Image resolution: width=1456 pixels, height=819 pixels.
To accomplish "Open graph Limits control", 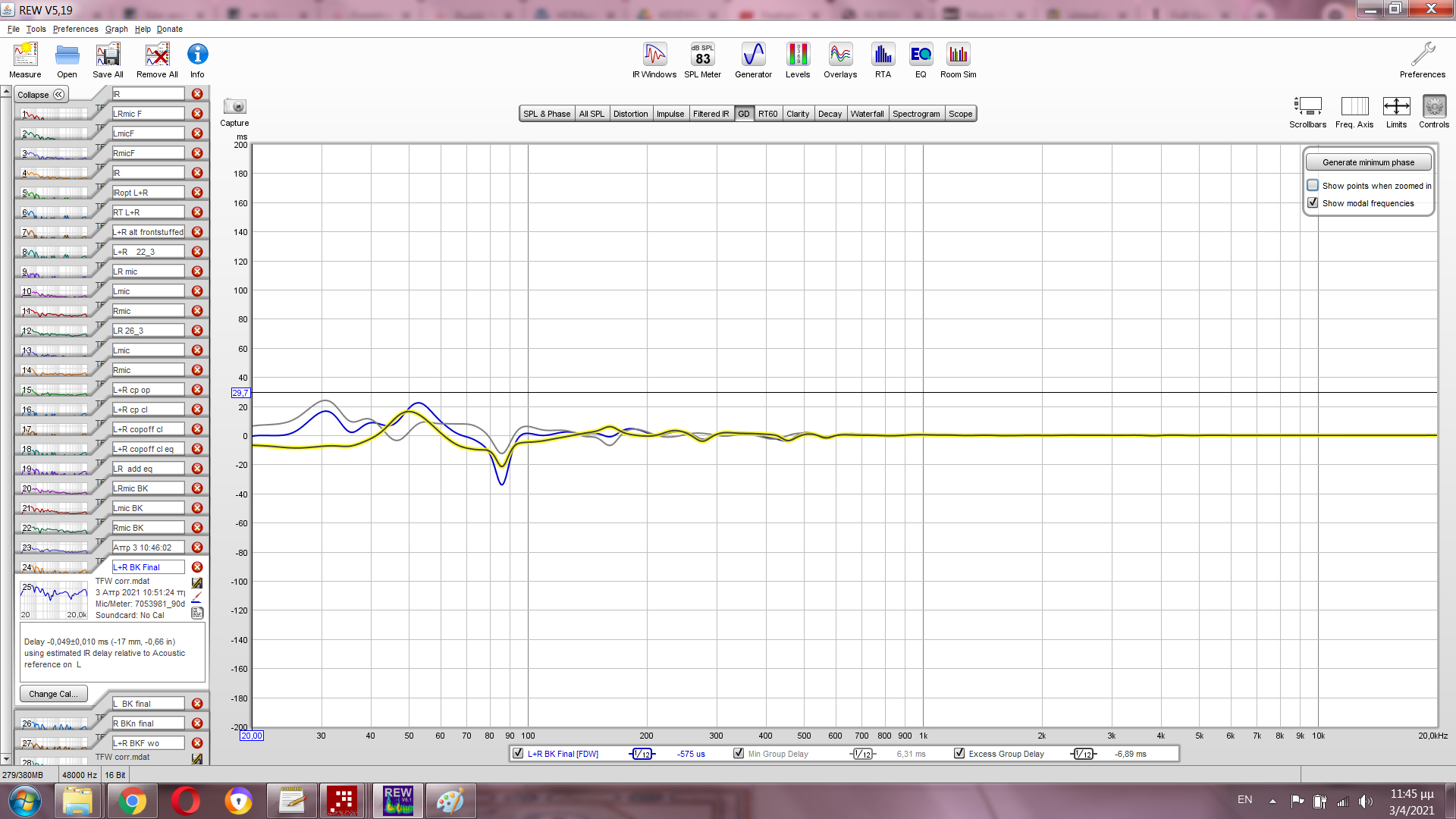I will coord(1396,107).
